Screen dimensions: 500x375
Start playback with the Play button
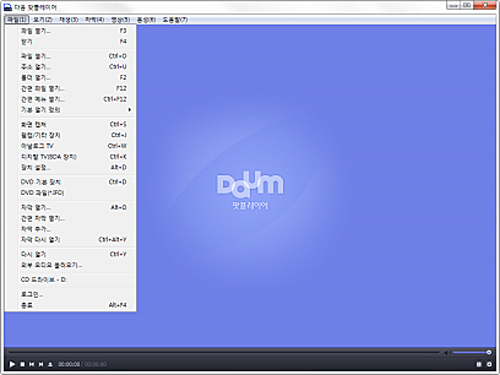click(12, 364)
